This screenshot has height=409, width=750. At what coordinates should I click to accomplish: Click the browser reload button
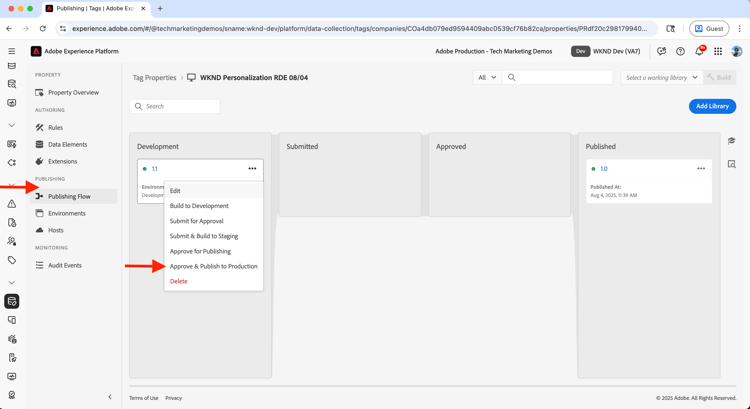[x=43, y=29]
